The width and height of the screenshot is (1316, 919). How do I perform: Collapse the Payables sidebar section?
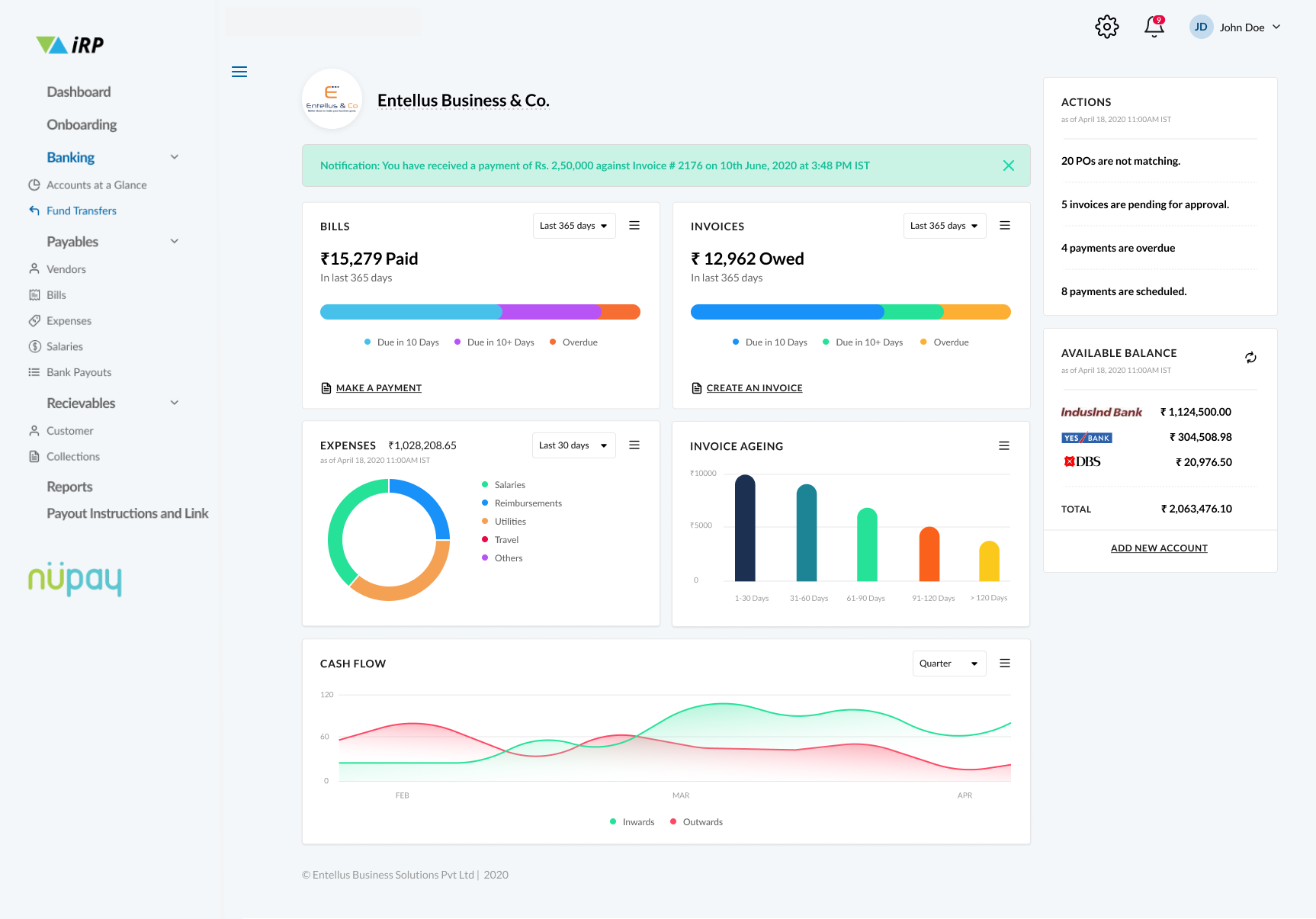click(x=175, y=242)
